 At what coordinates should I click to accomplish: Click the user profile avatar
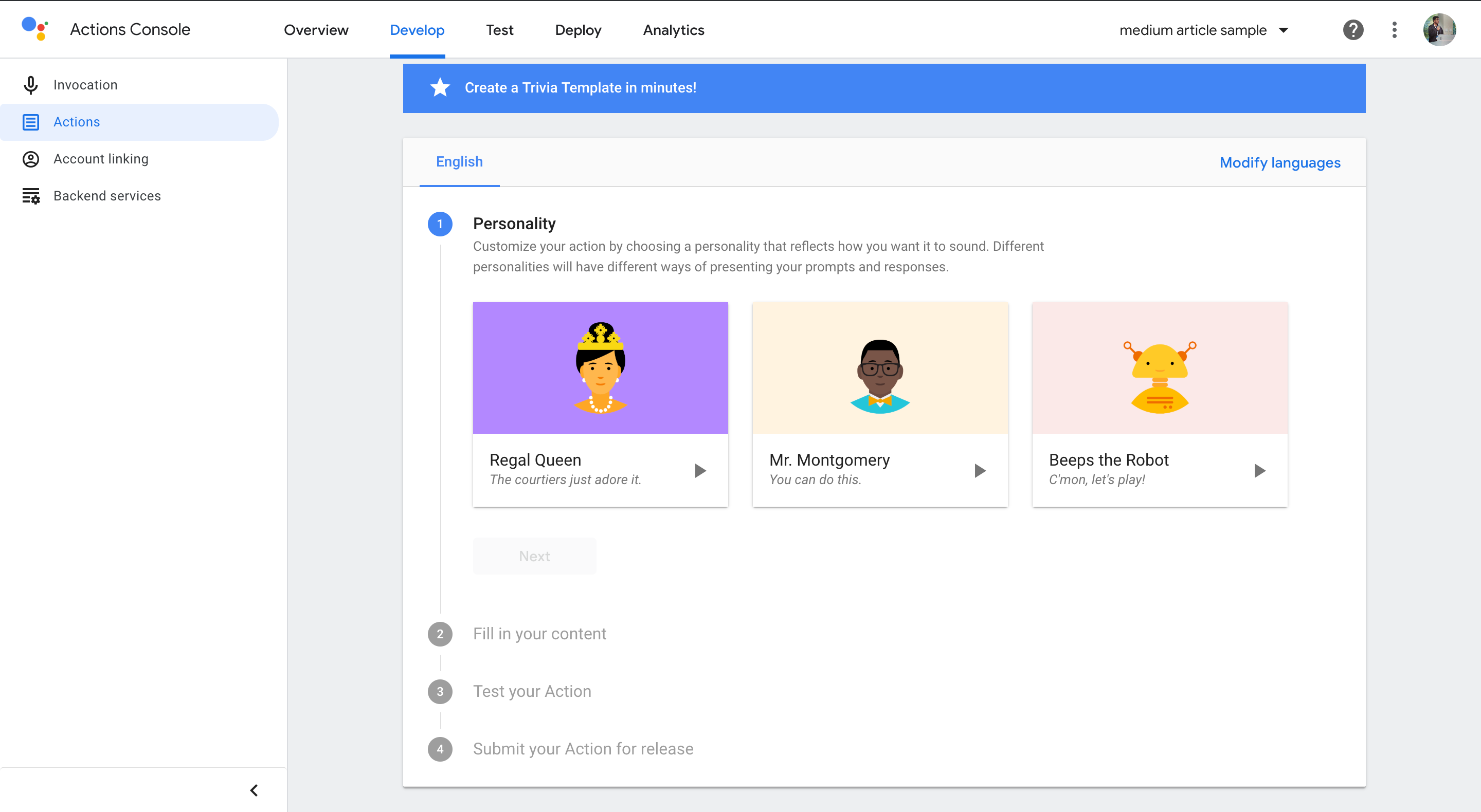point(1439,30)
